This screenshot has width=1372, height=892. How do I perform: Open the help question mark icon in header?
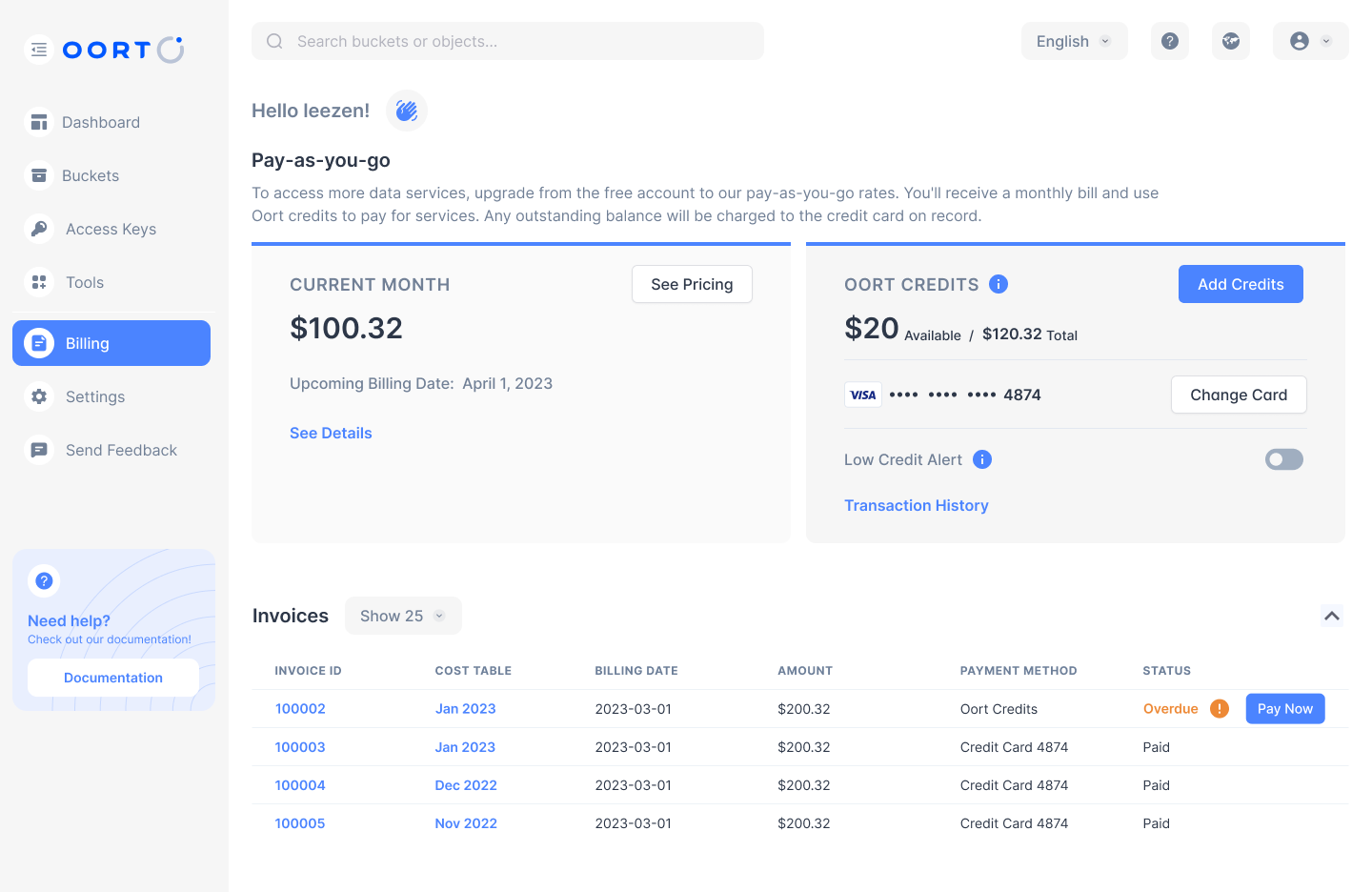click(1170, 41)
